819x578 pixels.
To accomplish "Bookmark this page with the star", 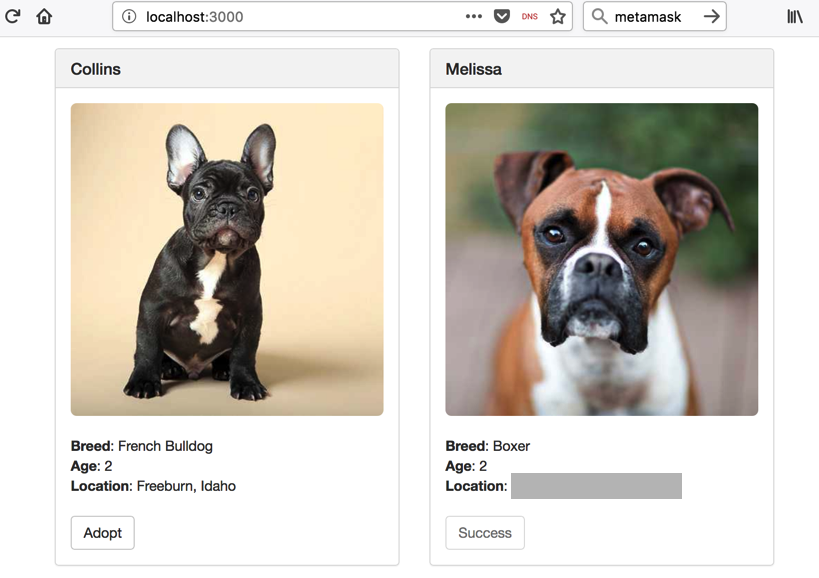I will point(558,17).
